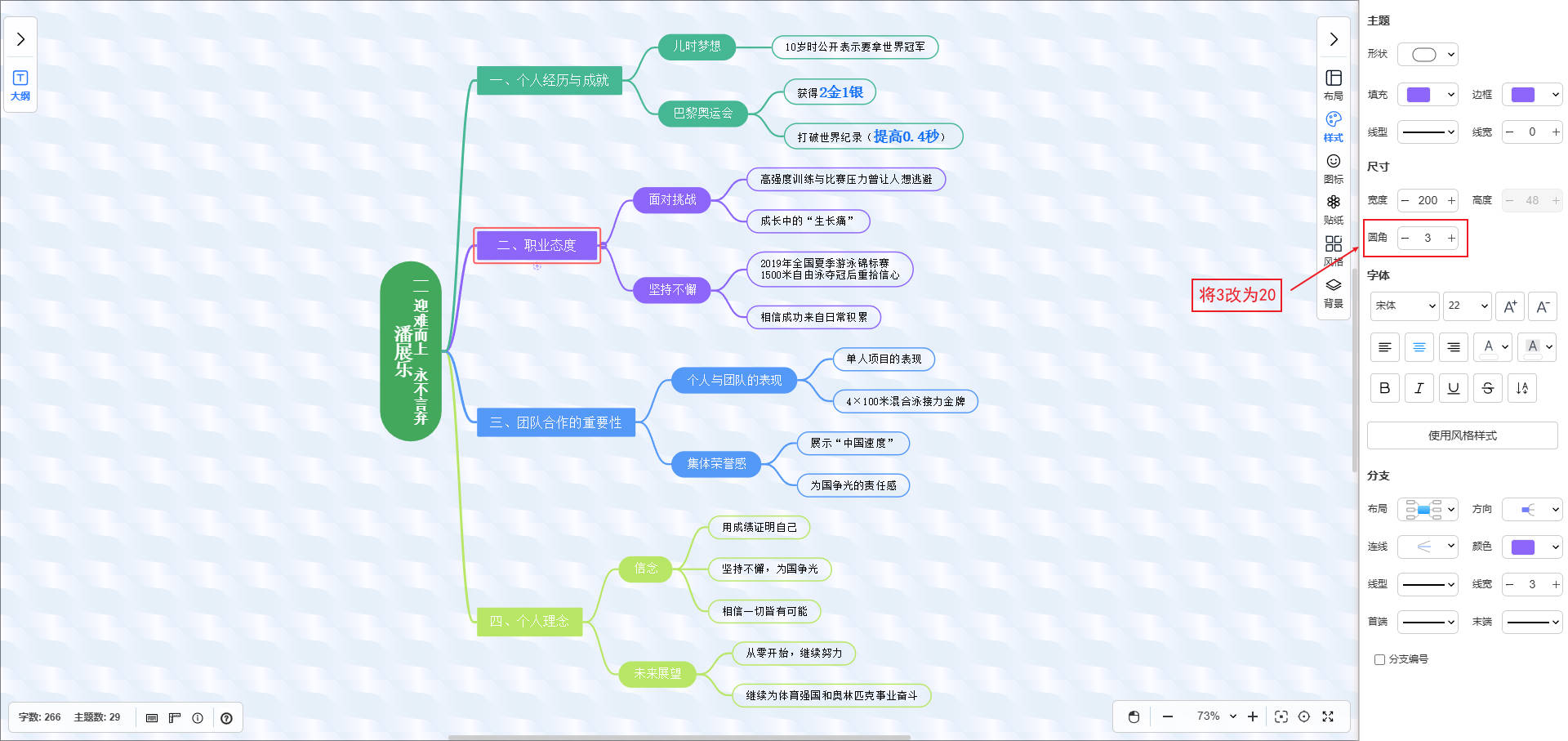Toggle italic text formatting
Image resolution: width=1568 pixels, height=741 pixels.
(x=1419, y=388)
